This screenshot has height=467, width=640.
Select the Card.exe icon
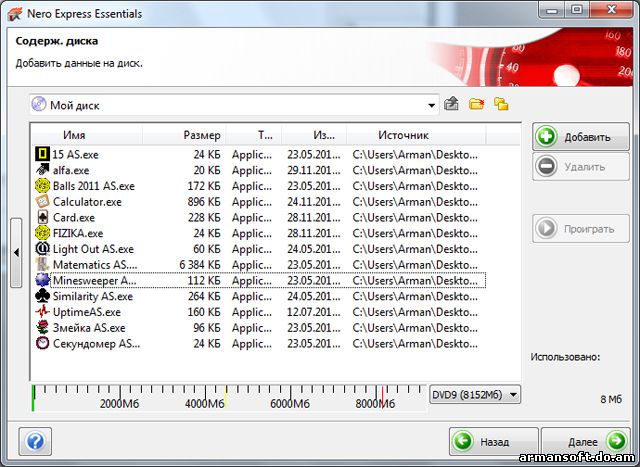pyautogui.click(x=42, y=217)
